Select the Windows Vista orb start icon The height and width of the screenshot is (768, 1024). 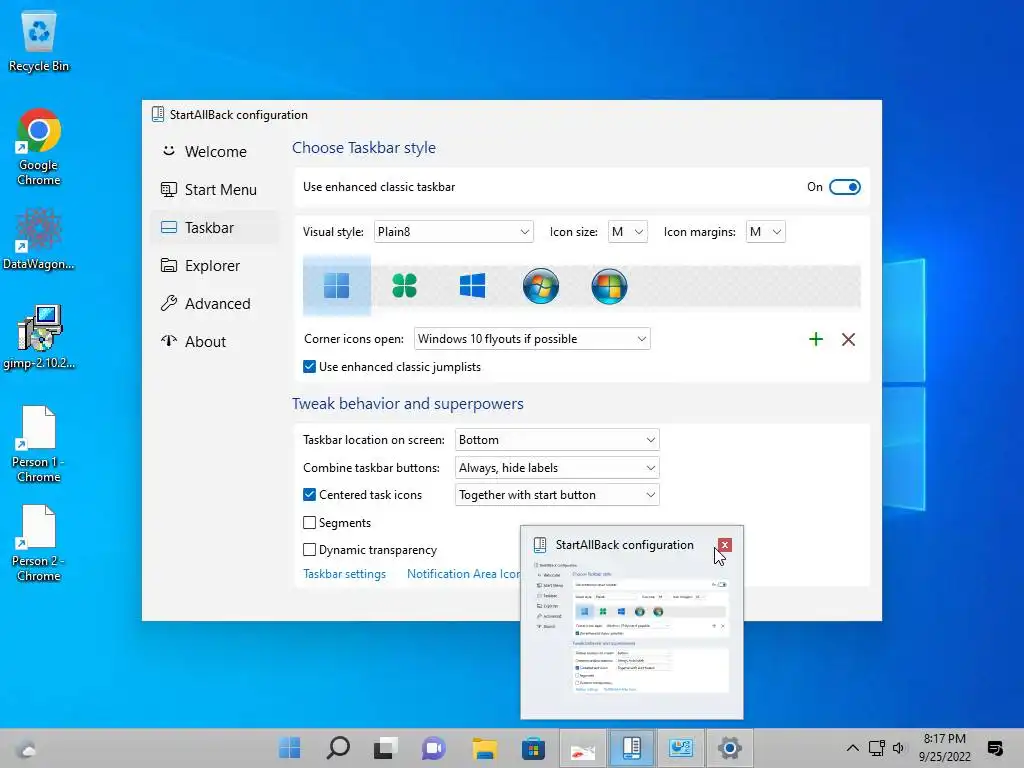tap(609, 285)
